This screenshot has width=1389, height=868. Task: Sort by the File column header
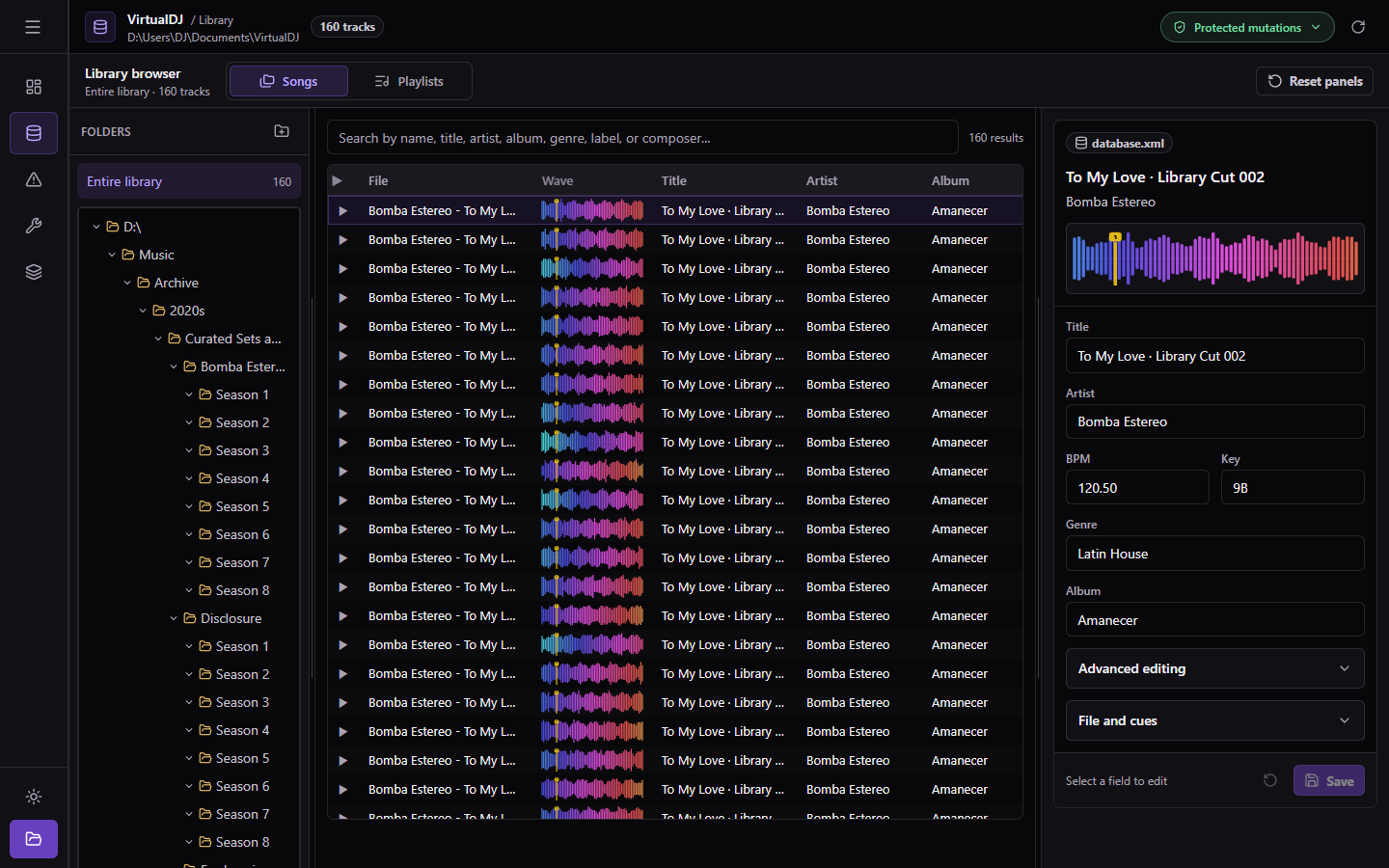tap(378, 180)
